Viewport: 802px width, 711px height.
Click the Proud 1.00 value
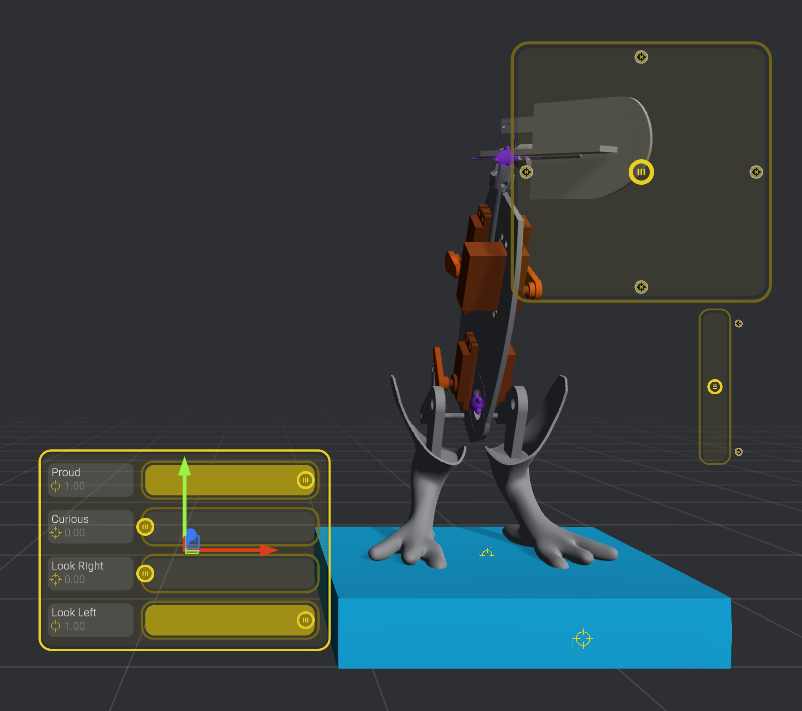[x=74, y=486]
